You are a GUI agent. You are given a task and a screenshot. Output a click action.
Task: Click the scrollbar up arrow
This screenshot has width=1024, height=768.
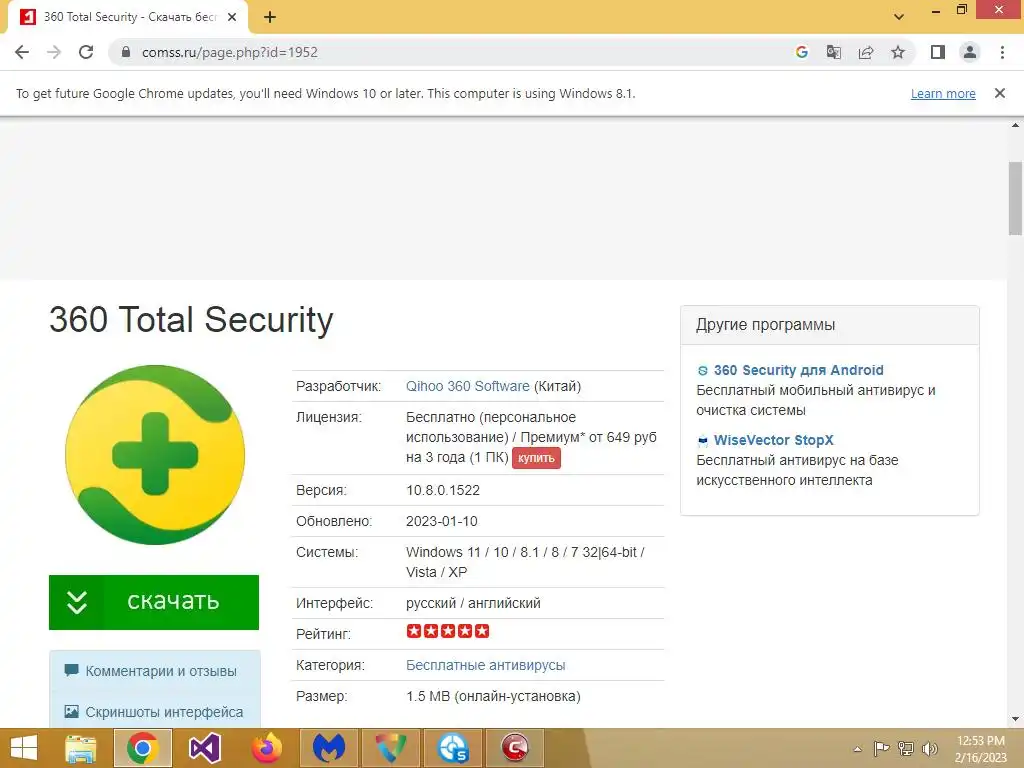[1016, 124]
